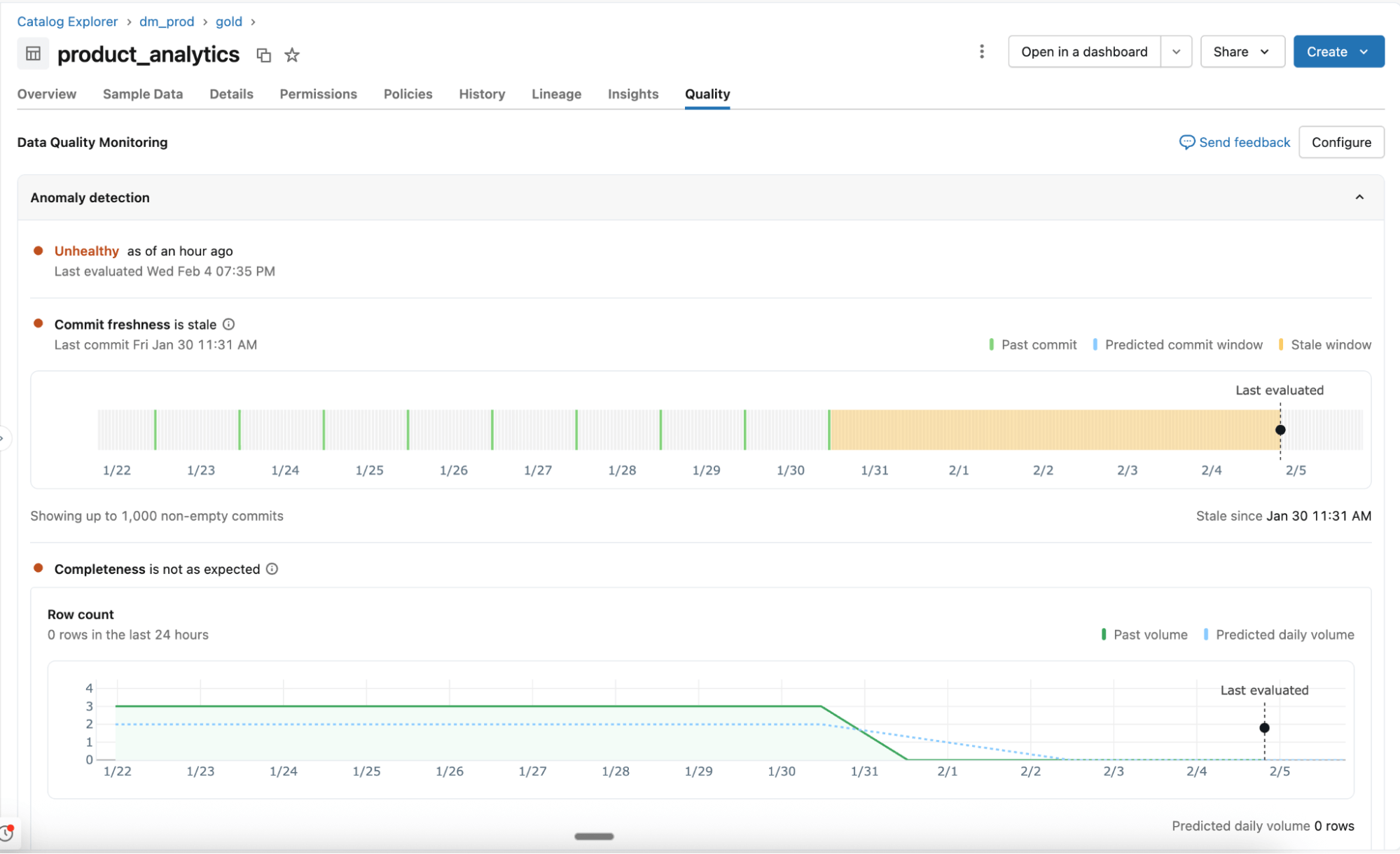Click the Past commit legend swatch

pos(991,344)
